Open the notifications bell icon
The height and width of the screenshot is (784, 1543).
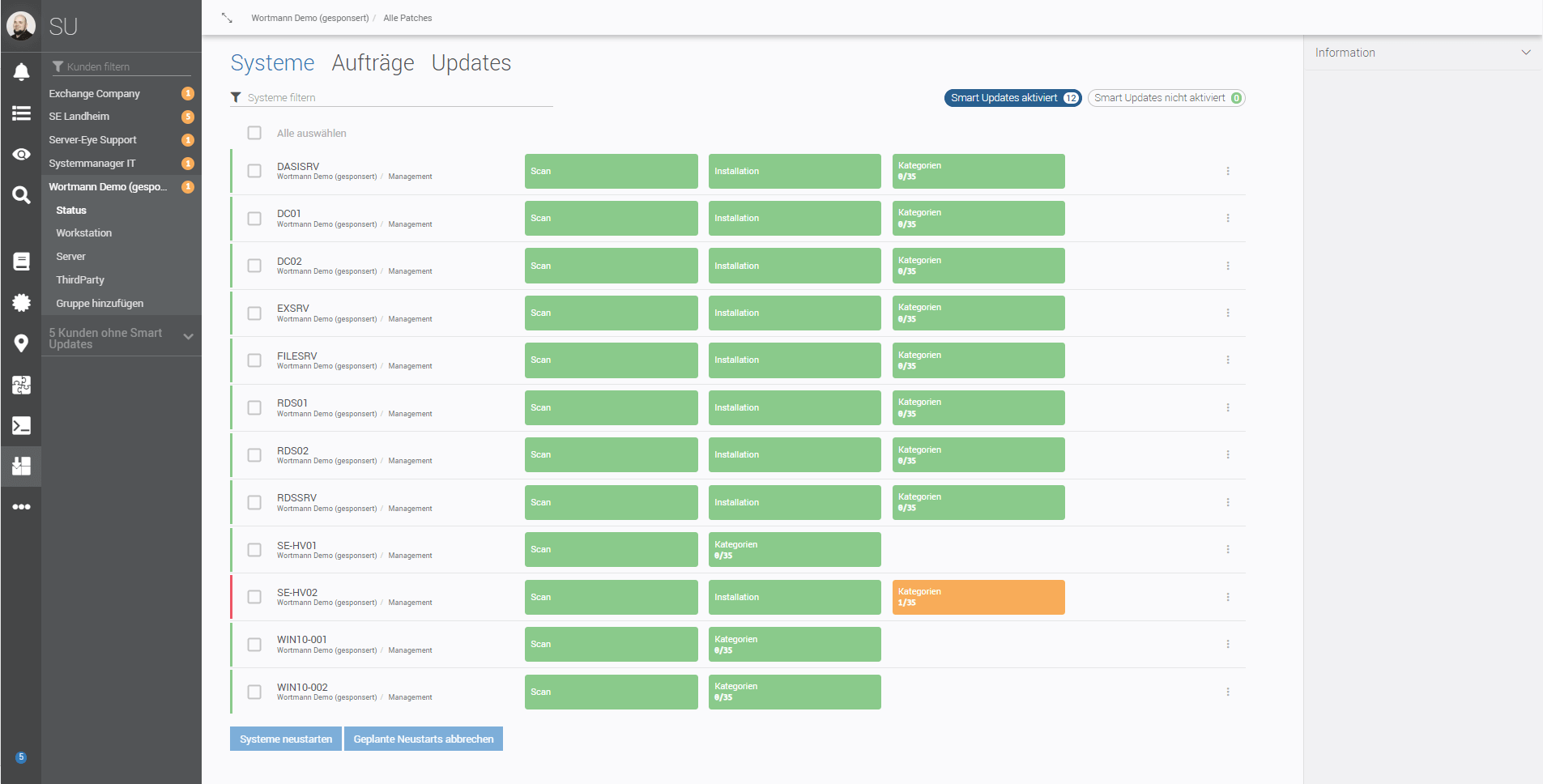(21, 72)
